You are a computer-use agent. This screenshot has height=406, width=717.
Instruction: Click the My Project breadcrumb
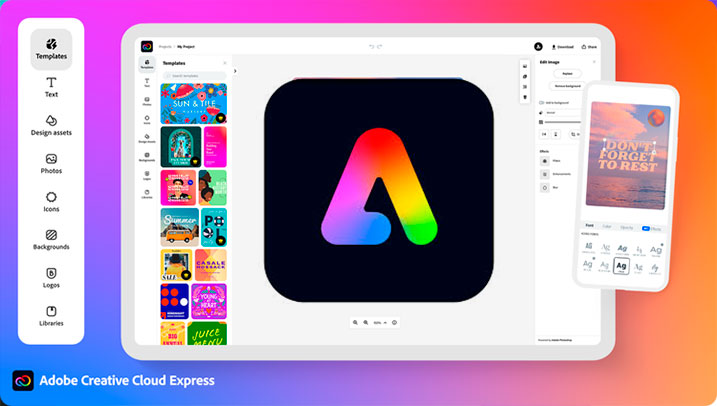tap(186, 47)
